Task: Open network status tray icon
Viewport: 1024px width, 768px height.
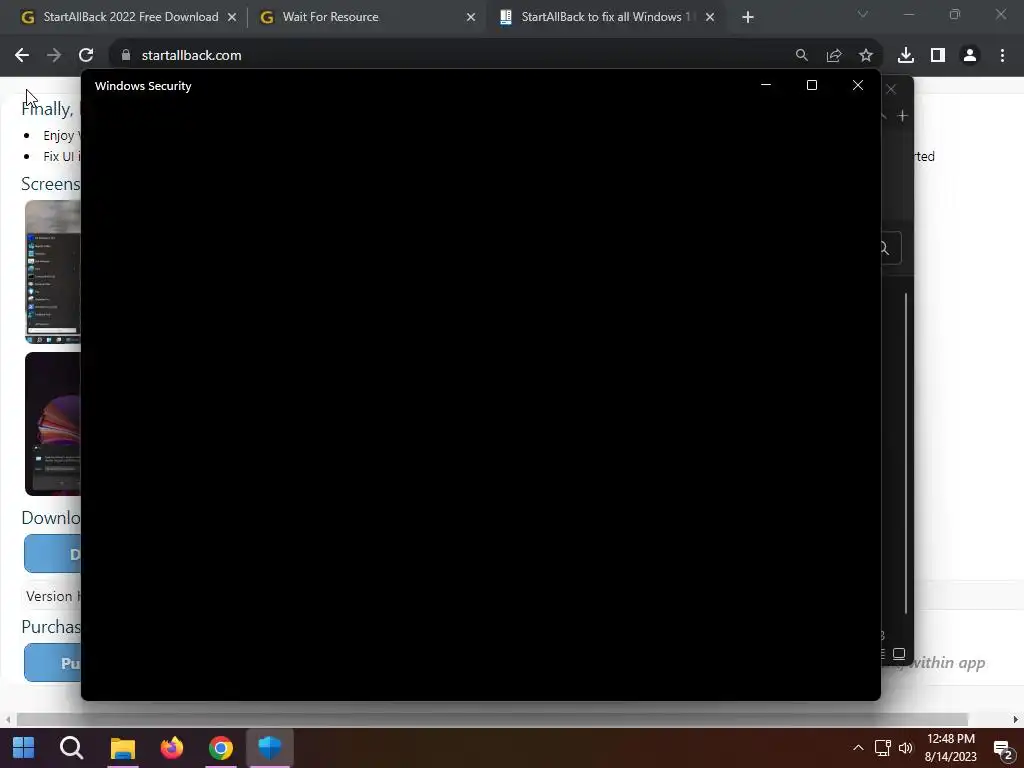Action: (882, 748)
